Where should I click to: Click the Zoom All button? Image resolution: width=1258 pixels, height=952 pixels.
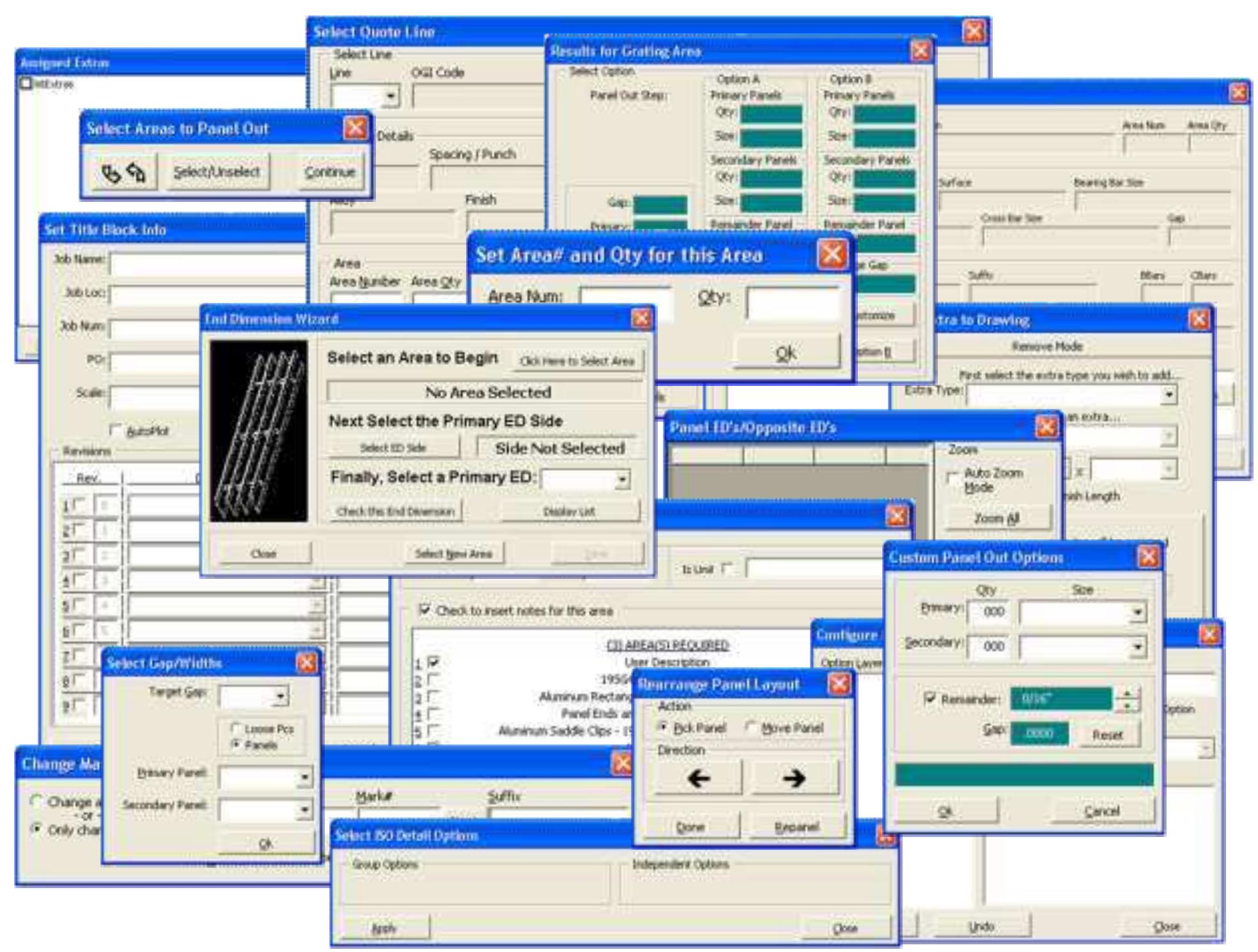pos(997,518)
